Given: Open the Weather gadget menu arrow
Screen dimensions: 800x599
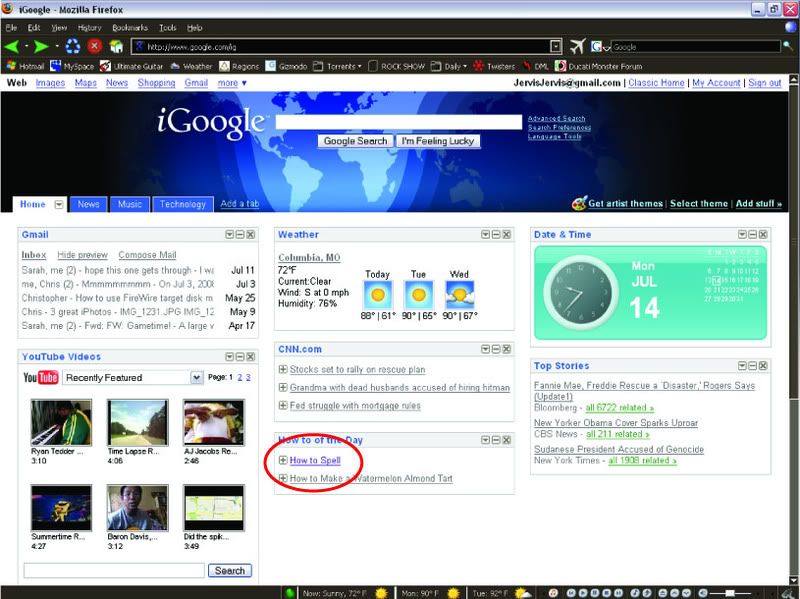Looking at the screenshot, I should (486, 235).
